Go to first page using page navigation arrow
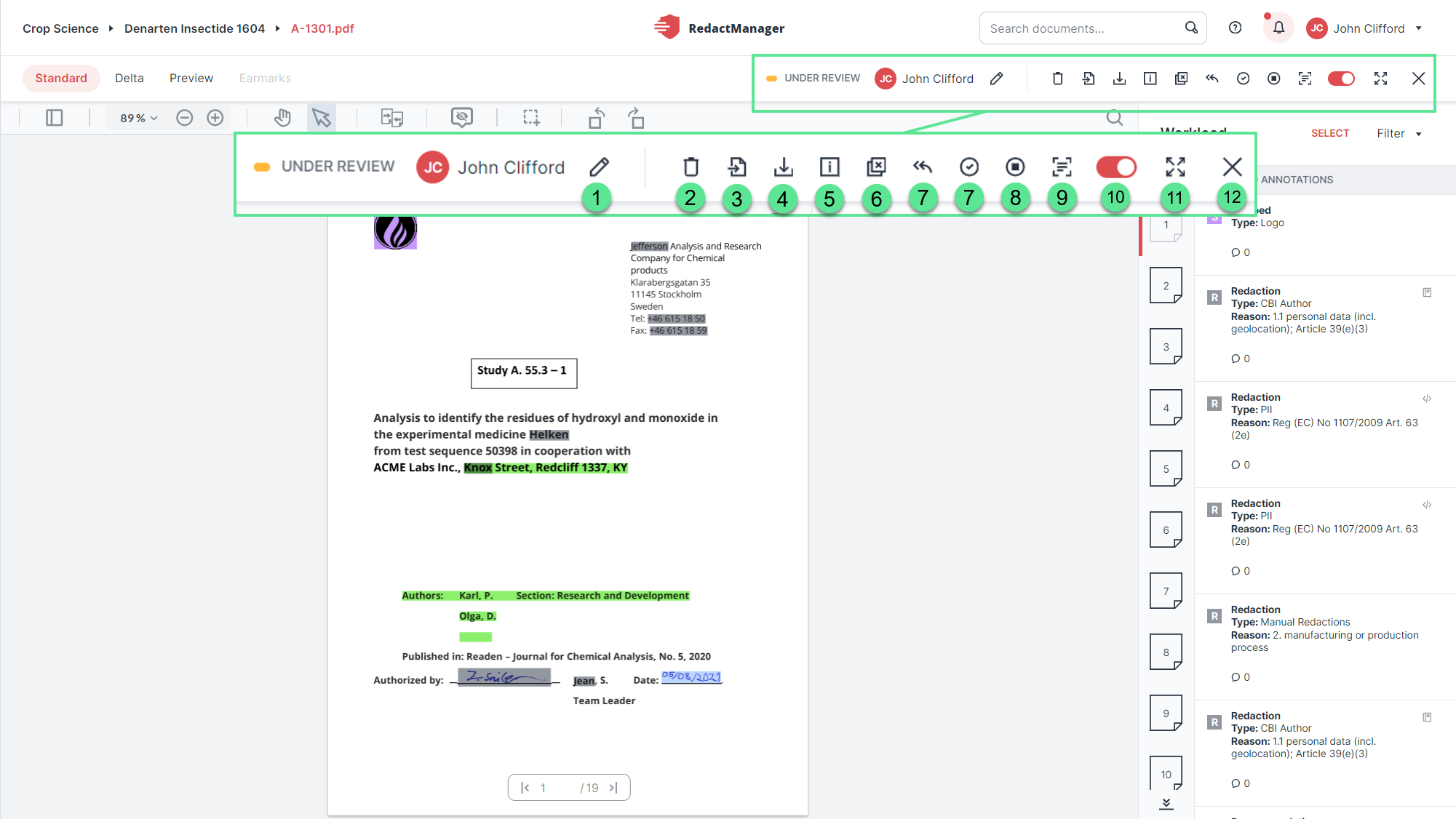This screenshot has width=1456, height=819. pyautogui.click(x=525, y=788)
